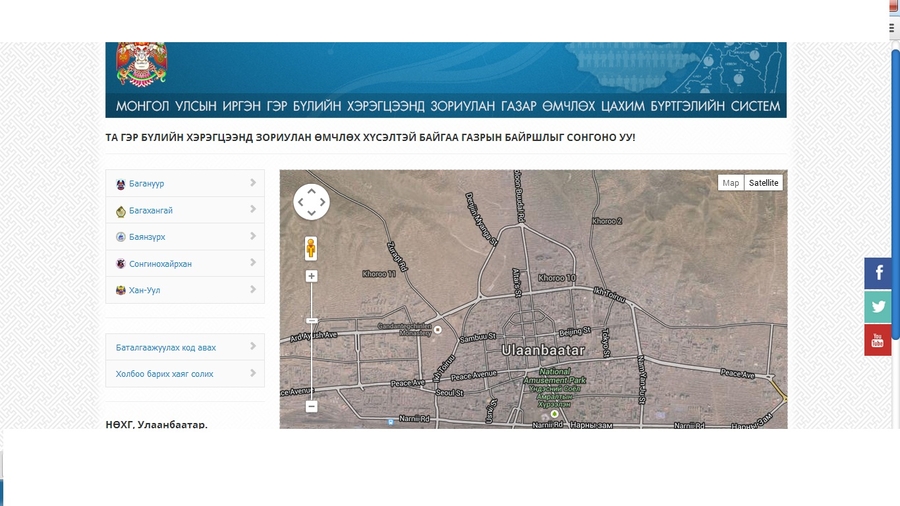Open Холбоо барих хаяг солих link
Viewport: 900px width, 506px height.
click(164, 374)
